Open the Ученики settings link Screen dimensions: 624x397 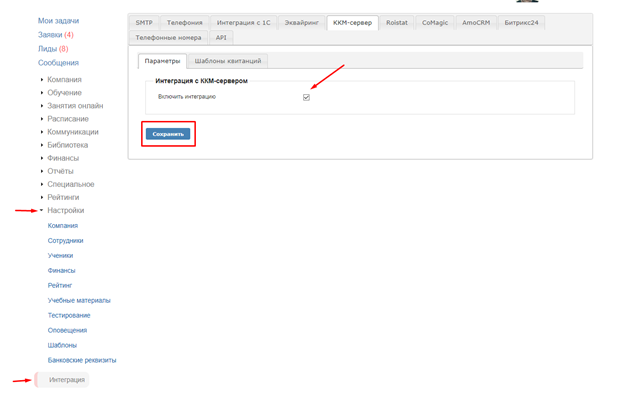click(x=60, y=255)
